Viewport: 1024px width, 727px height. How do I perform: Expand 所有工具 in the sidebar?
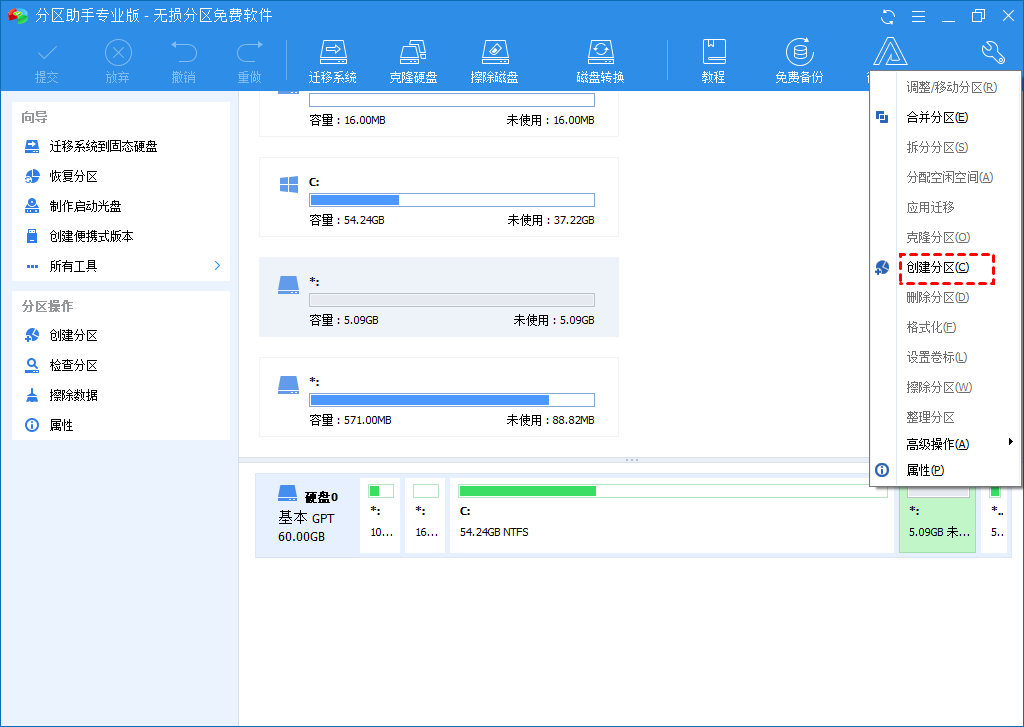[x=121, y=267]
